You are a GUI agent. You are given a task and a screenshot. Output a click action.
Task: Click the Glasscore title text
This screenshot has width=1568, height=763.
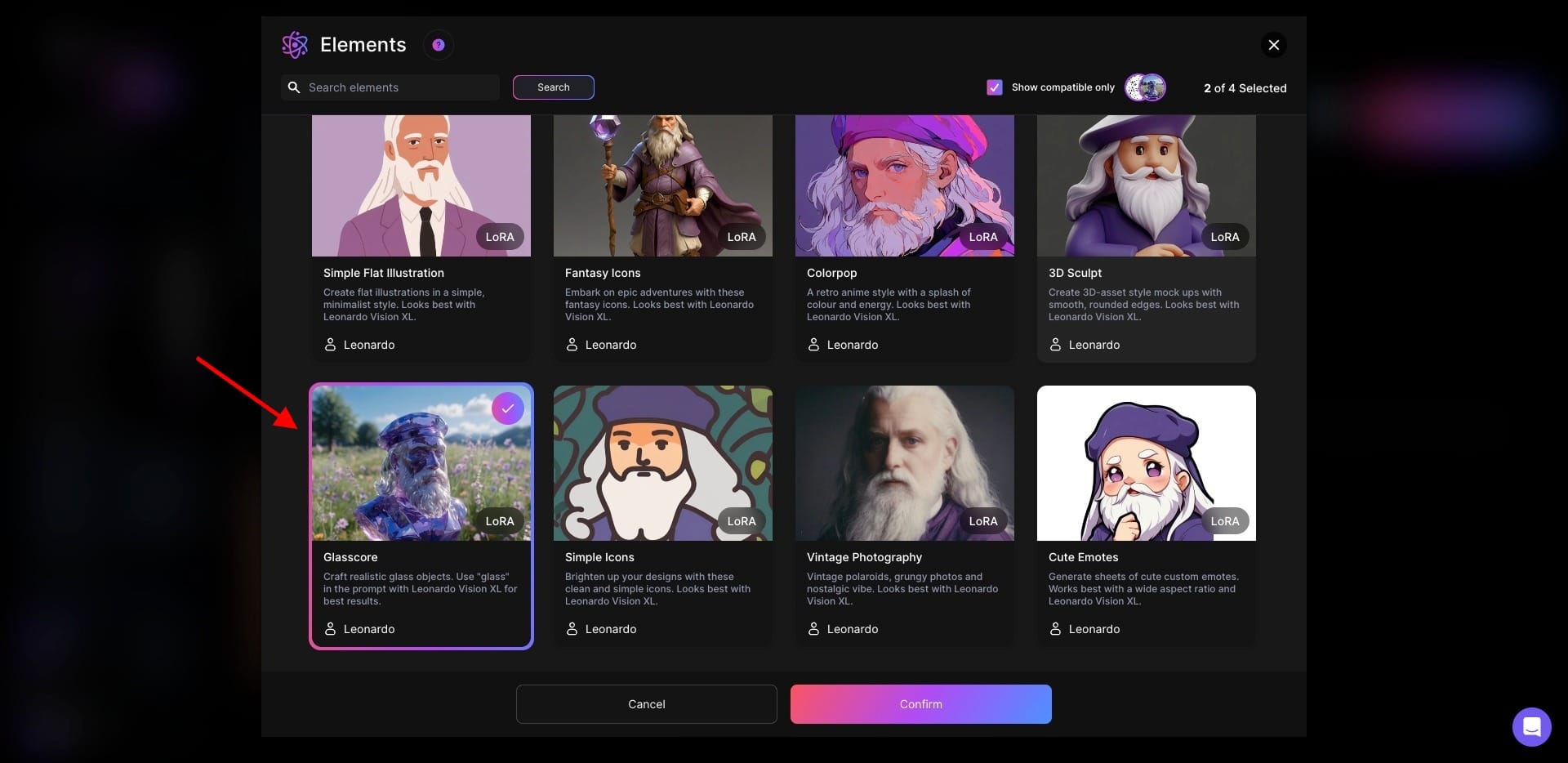tap(350, 557)
